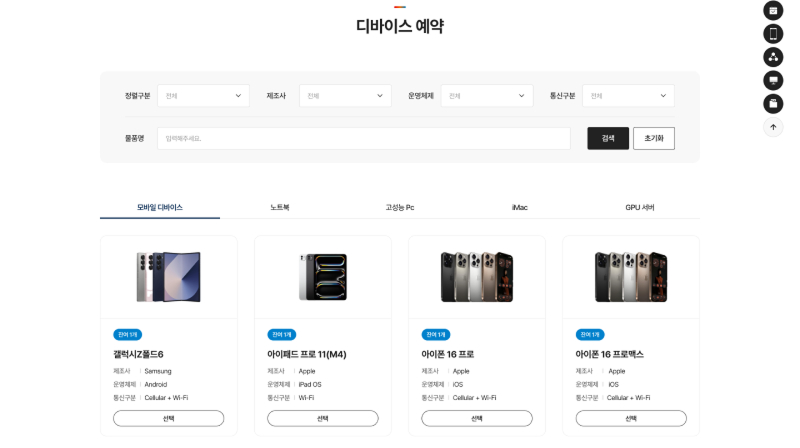Open the 운영체제 dropdown
The height and width of the screenshot is (448, 800).
[x=487, y=96]
